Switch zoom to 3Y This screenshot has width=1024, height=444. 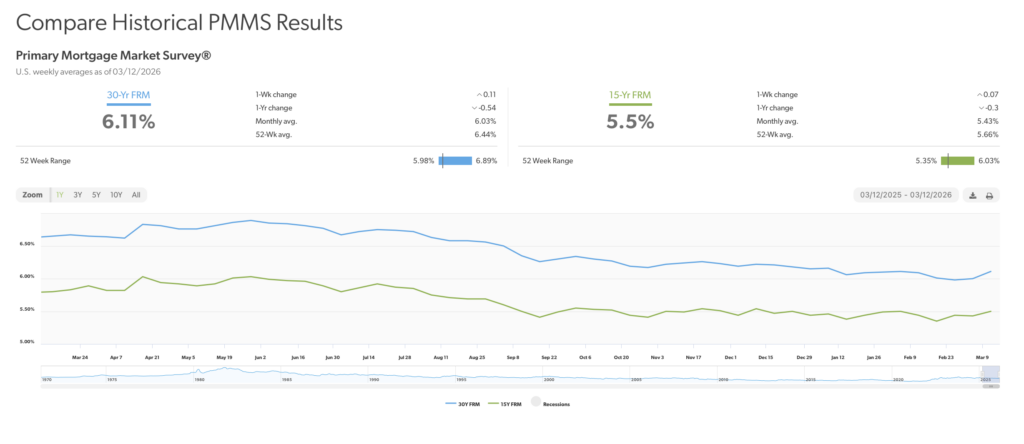(x=78, y=194)
